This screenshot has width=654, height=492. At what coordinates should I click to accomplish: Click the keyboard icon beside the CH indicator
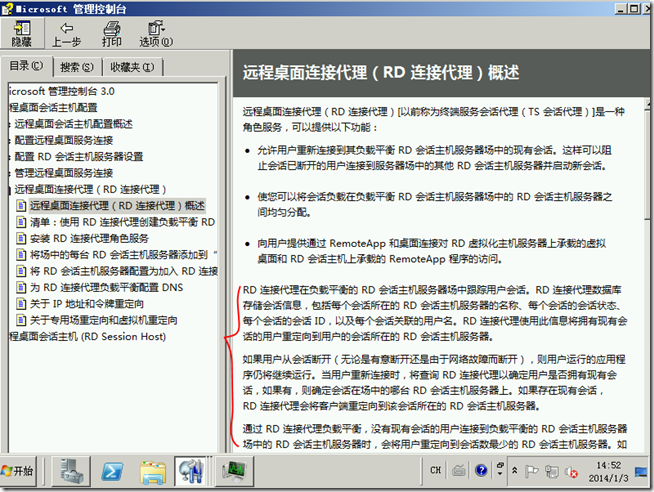[x=459, y=471]
